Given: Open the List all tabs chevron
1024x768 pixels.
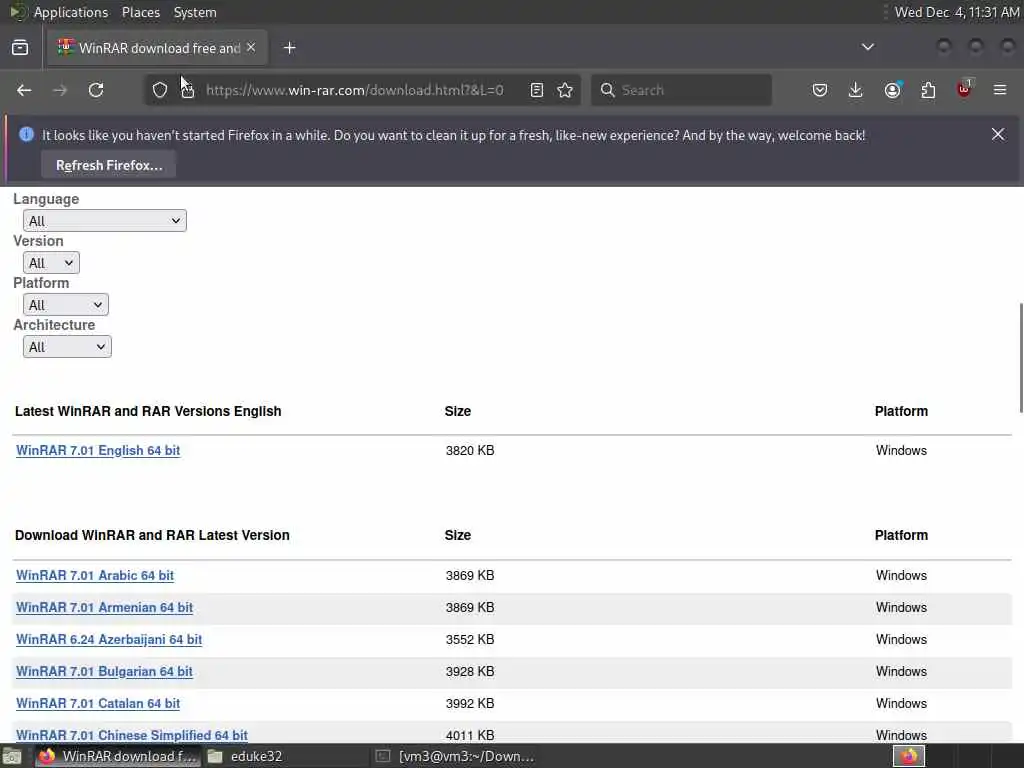Looking at the screenshot, I should (x=868, y=47).
